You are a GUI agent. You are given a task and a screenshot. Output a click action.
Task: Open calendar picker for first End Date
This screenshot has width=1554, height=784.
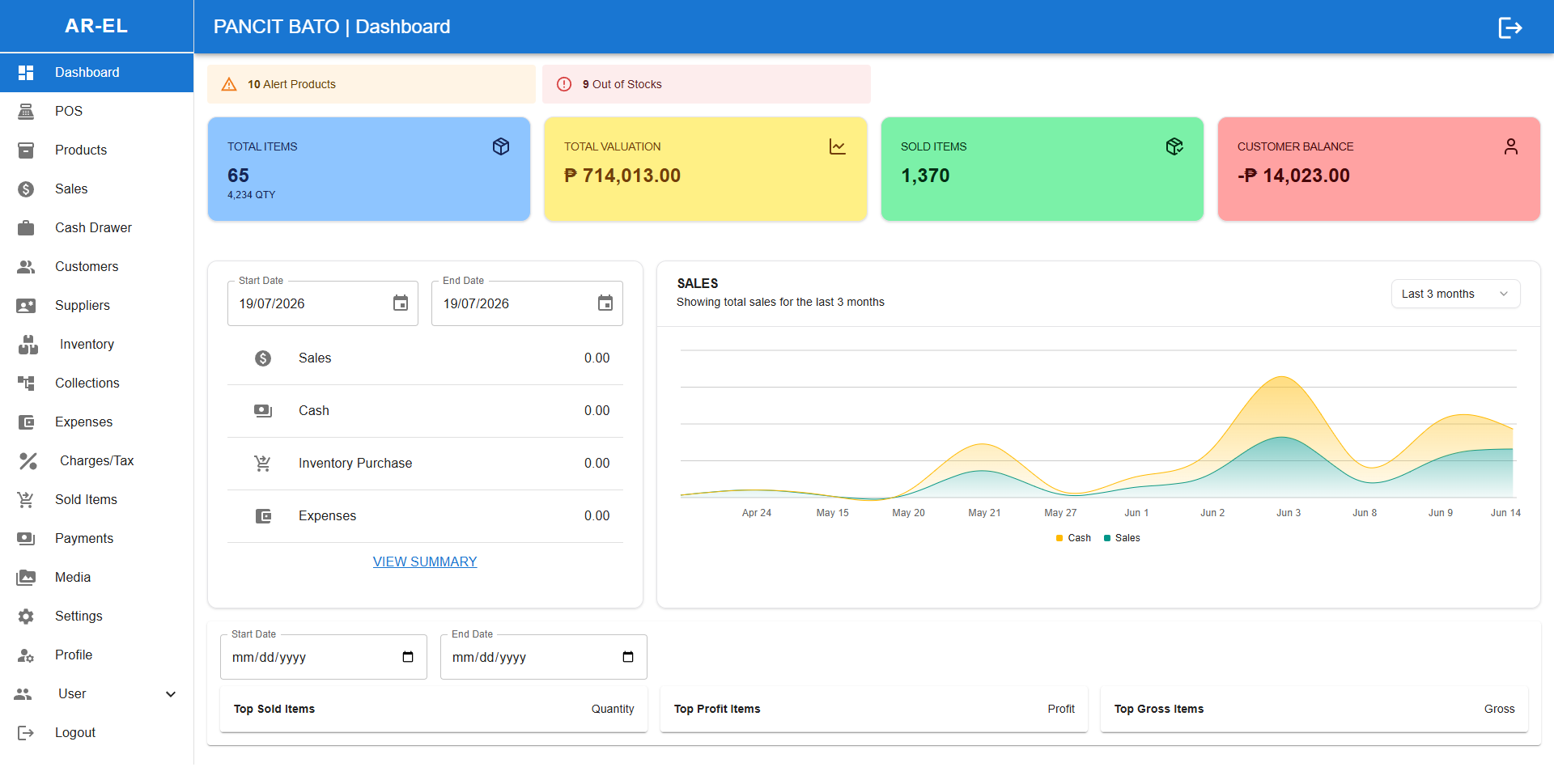click(x=605, y=303)
